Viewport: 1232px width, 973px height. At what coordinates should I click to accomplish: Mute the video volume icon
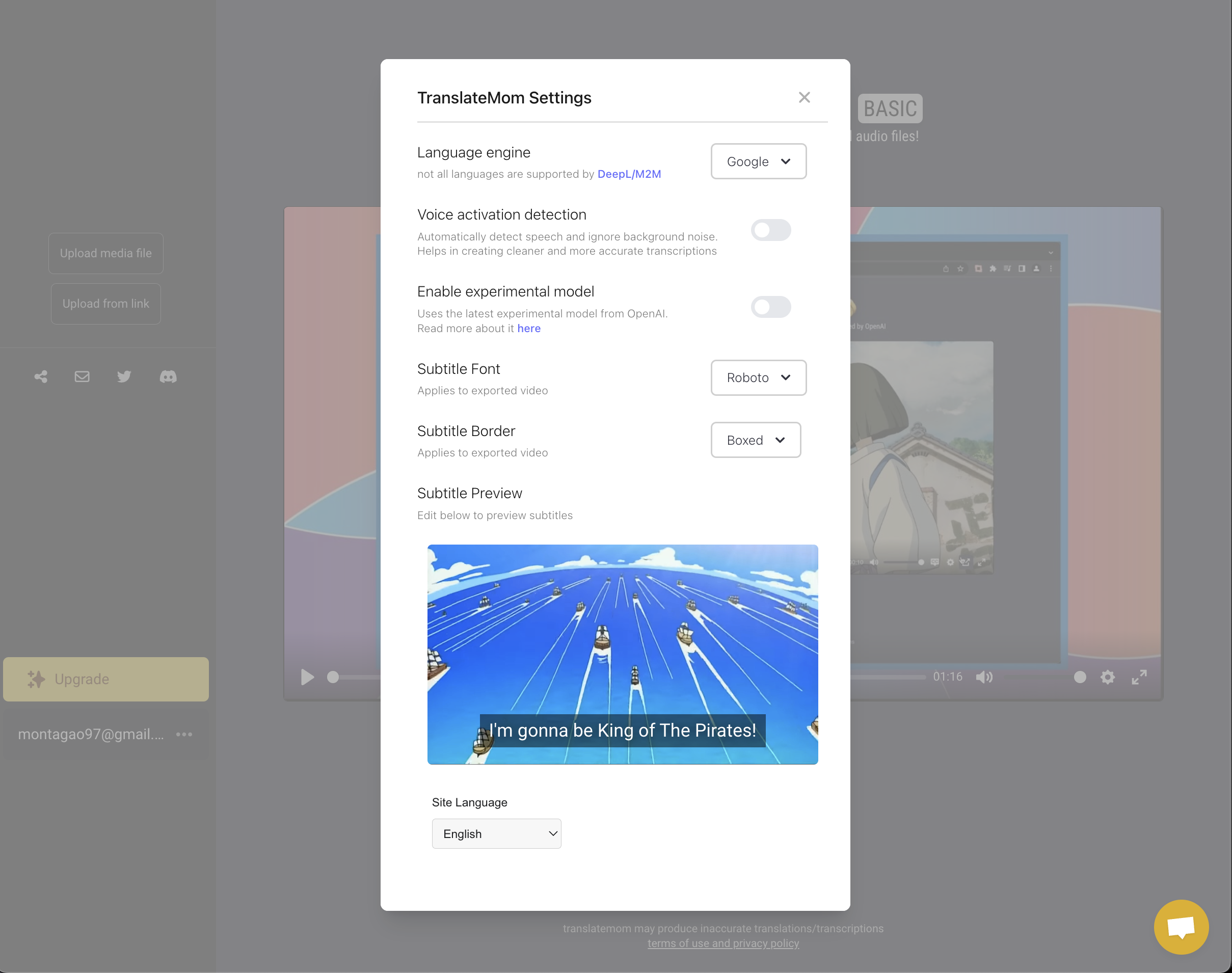[984, 677]
